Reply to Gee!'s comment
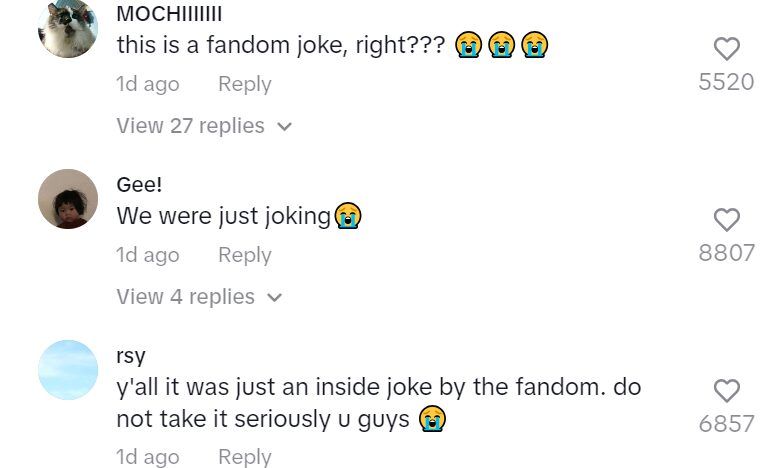This screenshot has width=781, height=468. [x=244, y=255]
